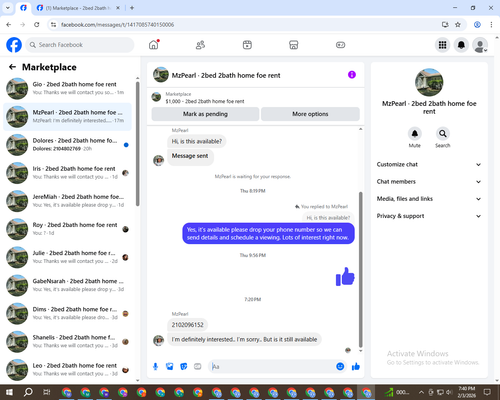This screenshot has width=500, height=400.
Task: Click the Search Facebook field
Action: click(x=80, y=45)
